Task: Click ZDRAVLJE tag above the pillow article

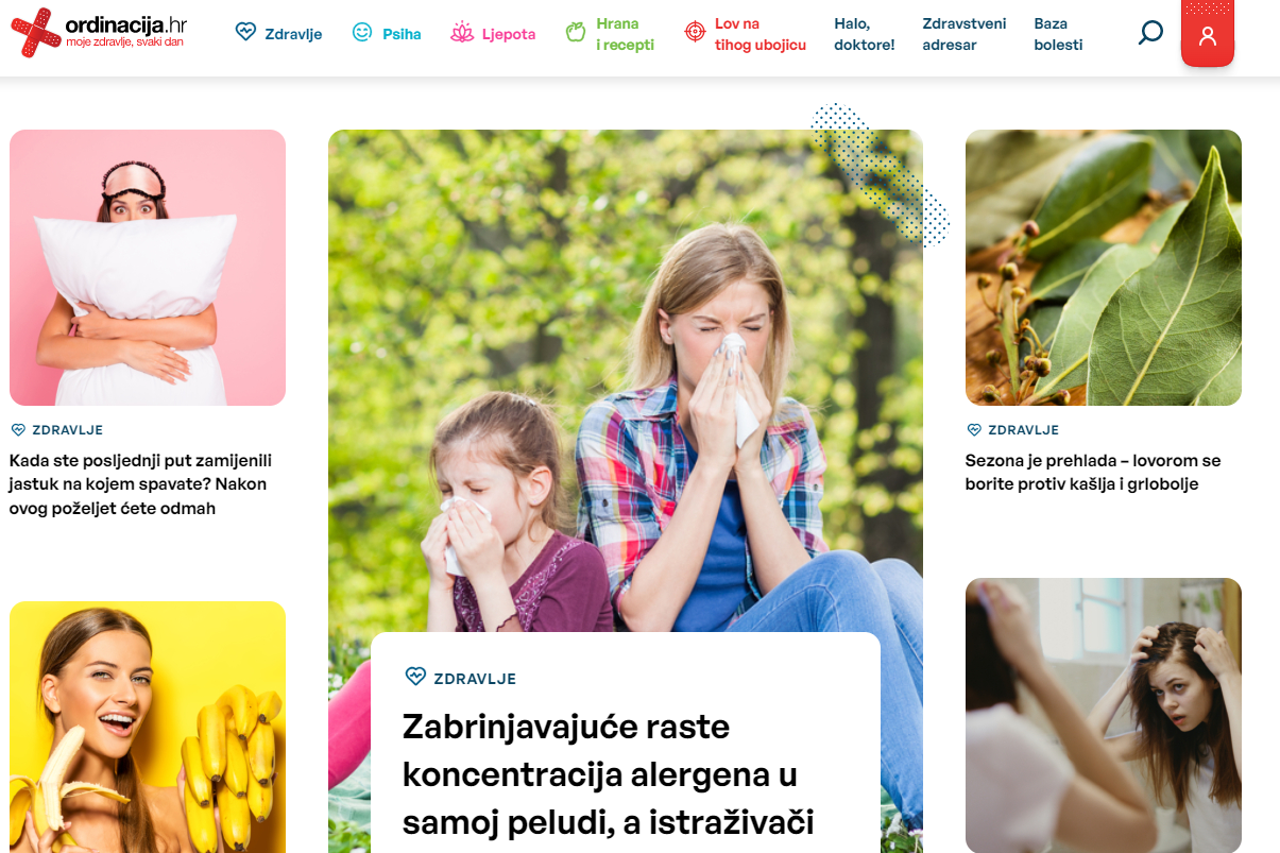Action: click(x=67, y=430)
